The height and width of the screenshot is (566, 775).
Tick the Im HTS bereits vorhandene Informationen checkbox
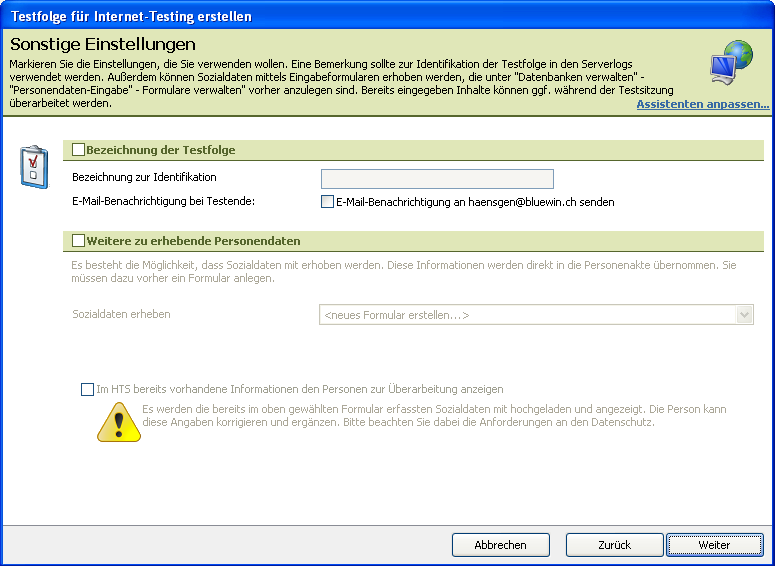coord(87,389)
